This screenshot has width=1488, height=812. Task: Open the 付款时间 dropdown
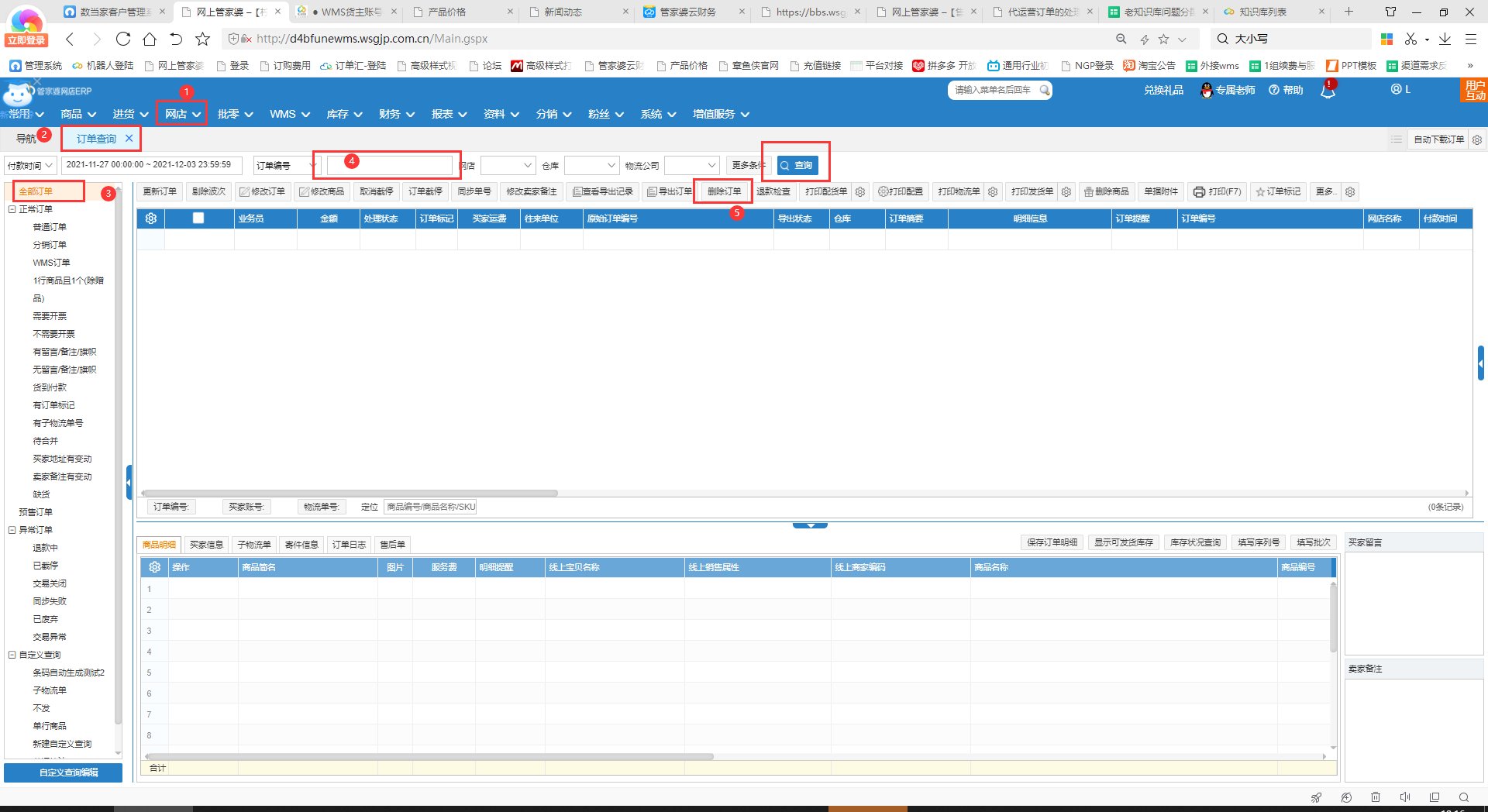click(30, 165)
